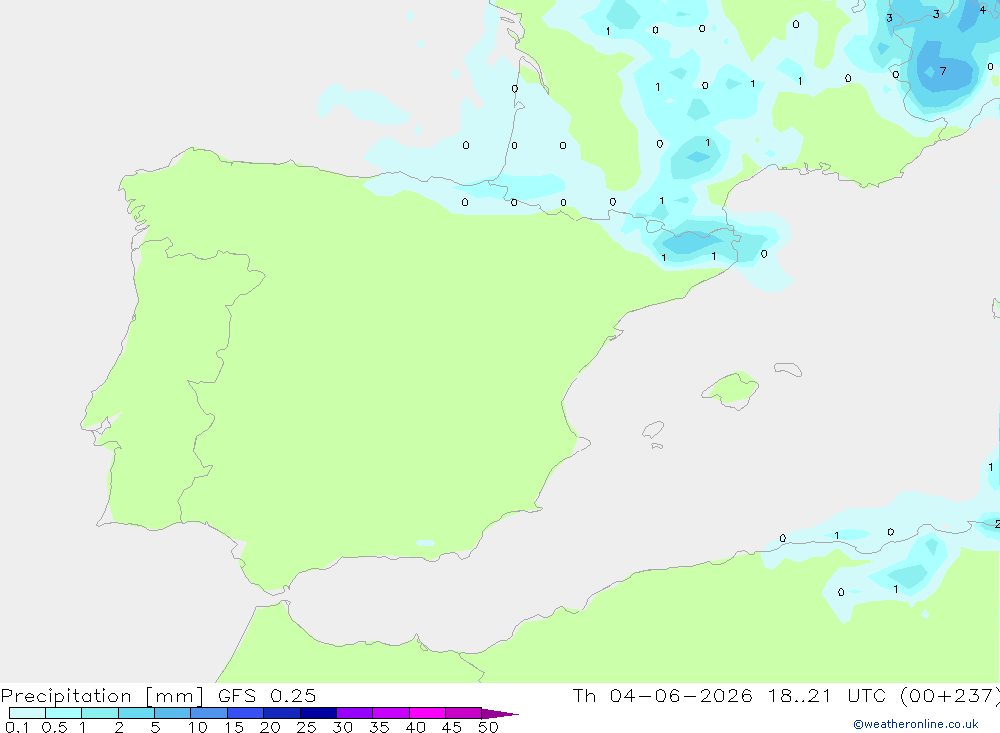Screen dimensions: 1000x733
Task: Click the legend label '45'
Action: (x=452, y=727)
